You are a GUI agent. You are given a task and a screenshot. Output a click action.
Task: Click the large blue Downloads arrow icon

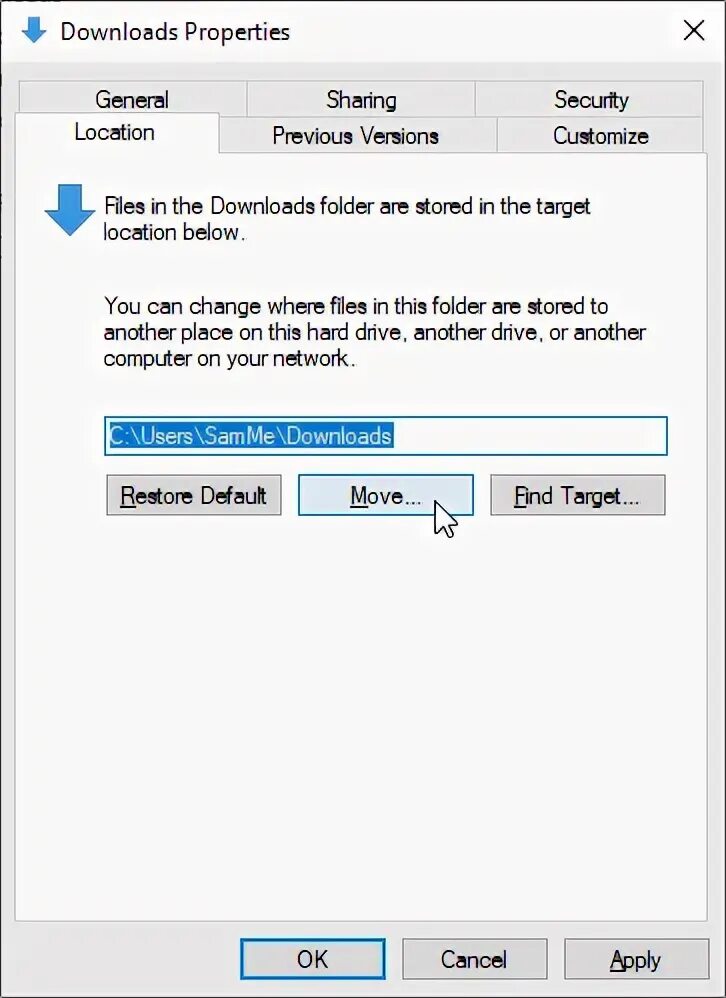coord(70,210)
